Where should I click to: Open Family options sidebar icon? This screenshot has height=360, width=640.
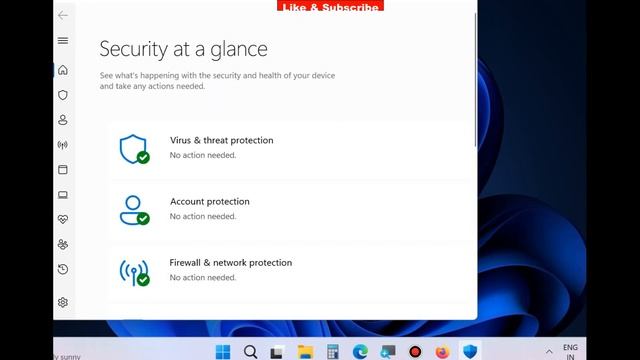click(63, 244)
